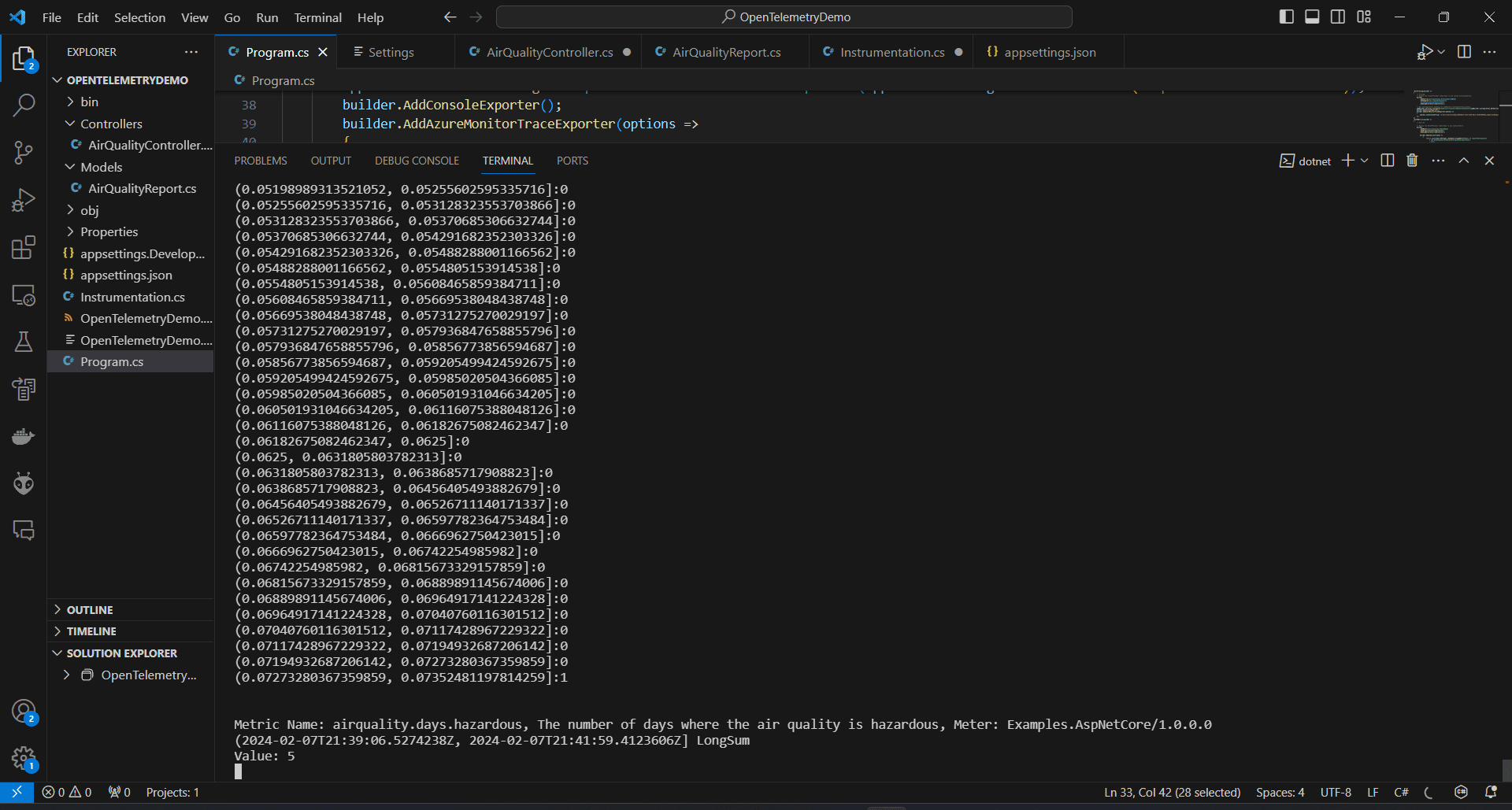Open the Docker extension view
This screenshot has height=810, width=1512.
click(x=24, y=435)
